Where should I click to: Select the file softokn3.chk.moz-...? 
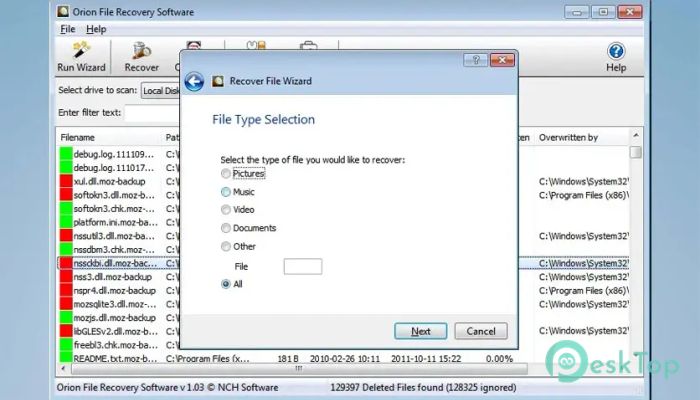pyautogui.click(x=114, y=208)
